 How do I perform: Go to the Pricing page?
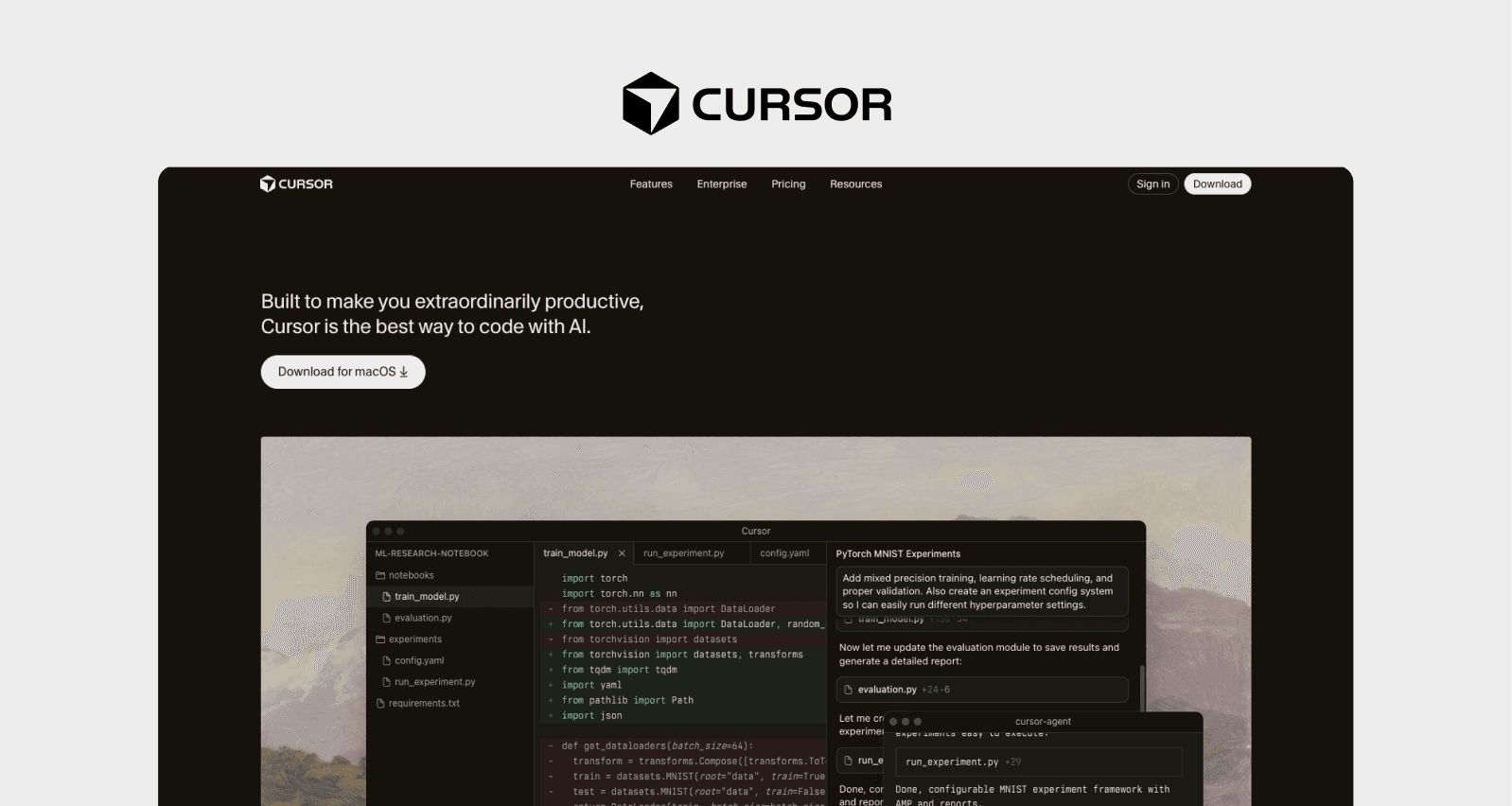click(x=788, y=184)
